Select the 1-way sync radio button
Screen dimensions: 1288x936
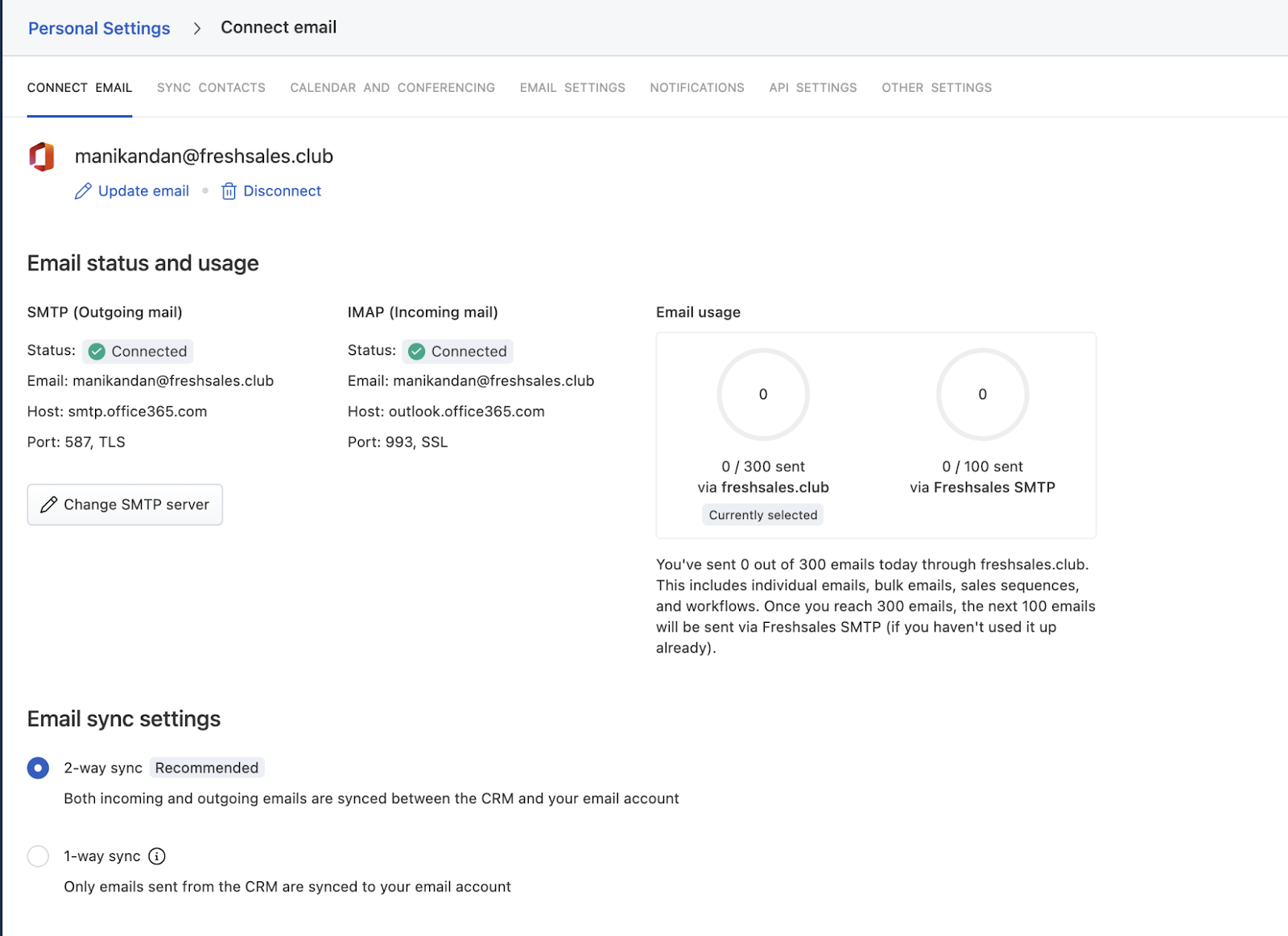38,856
